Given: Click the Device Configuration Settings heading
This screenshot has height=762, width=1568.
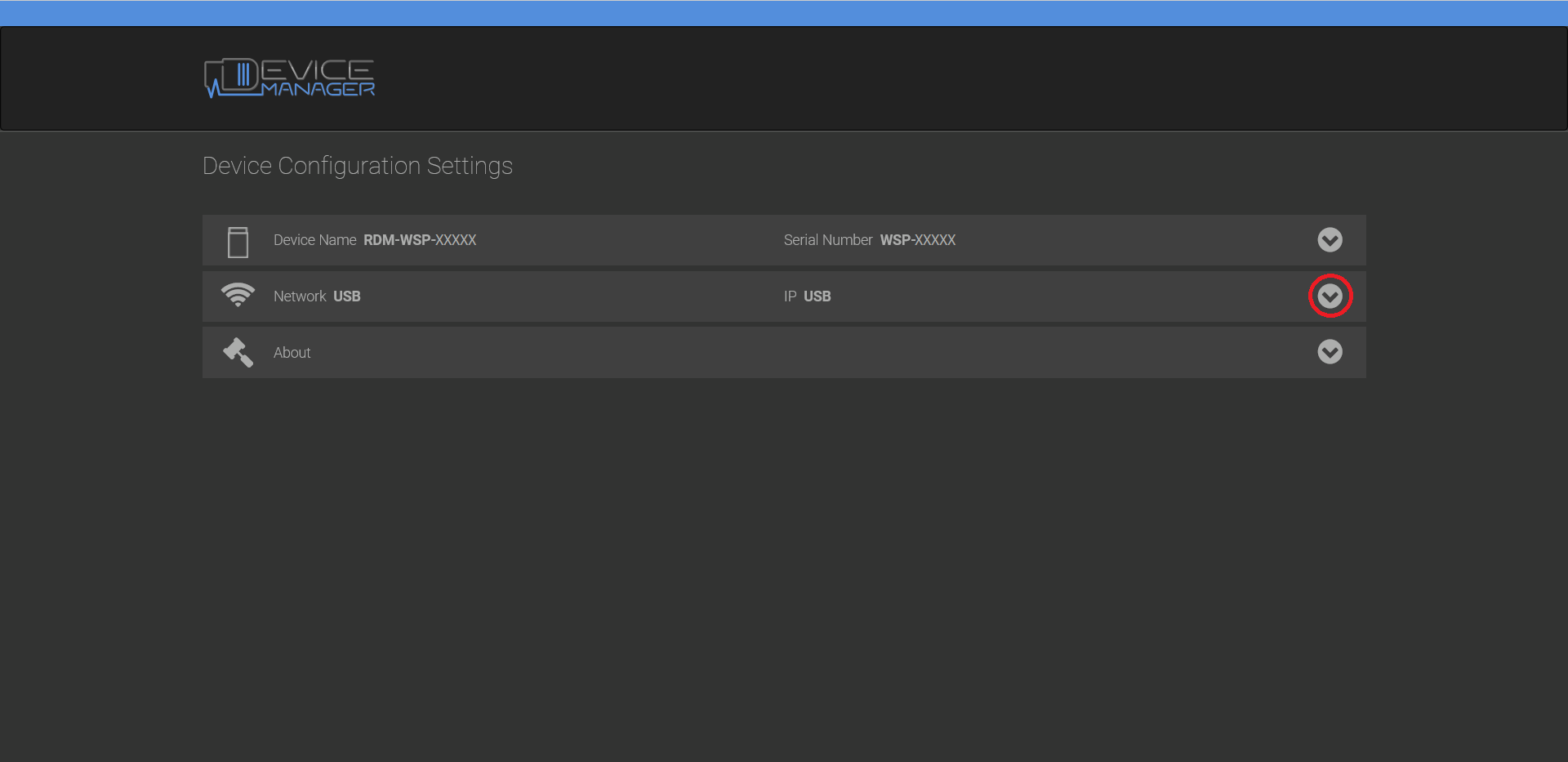Looking at the screenshot, I should 358,166.
